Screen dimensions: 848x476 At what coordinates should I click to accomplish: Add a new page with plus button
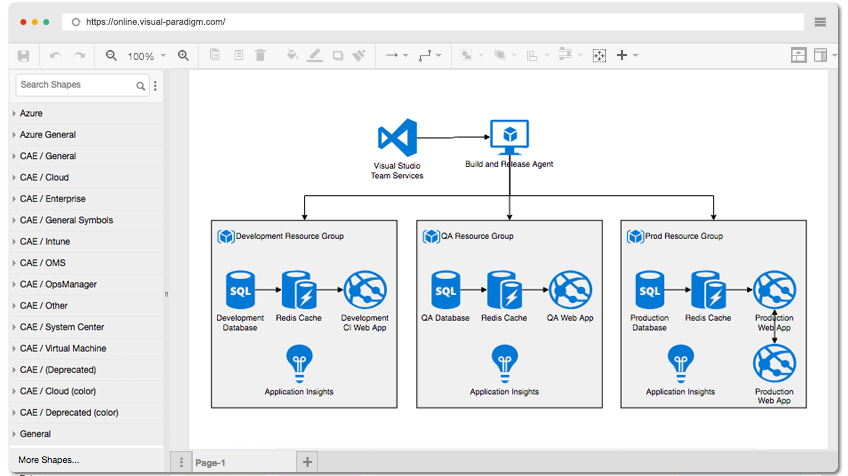[x=307, y=462]
